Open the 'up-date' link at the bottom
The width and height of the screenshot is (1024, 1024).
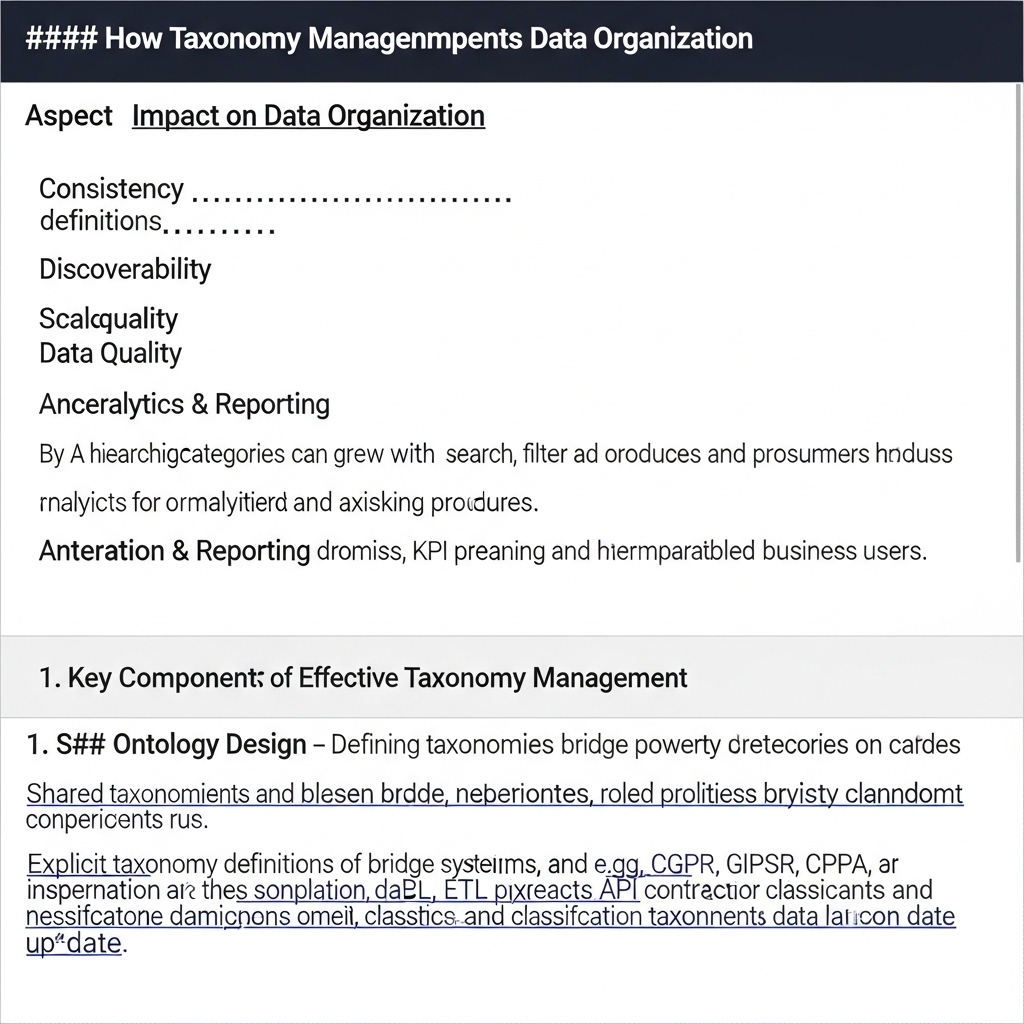(73, 943)
